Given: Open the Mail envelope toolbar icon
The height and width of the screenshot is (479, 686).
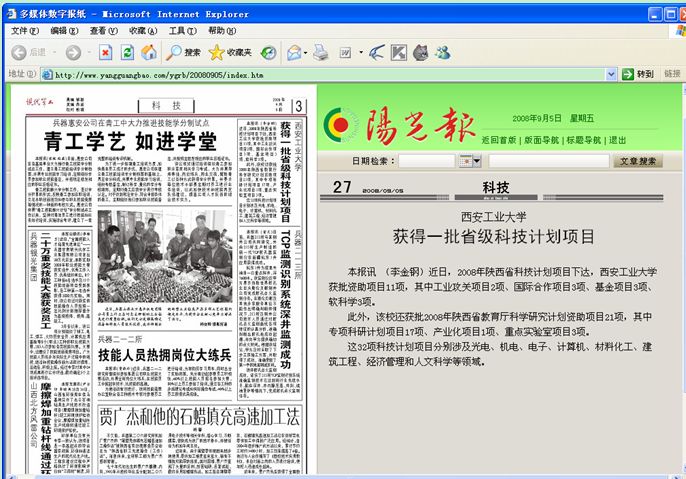Looking at the screenshot, I should click(x=294, y=53).
